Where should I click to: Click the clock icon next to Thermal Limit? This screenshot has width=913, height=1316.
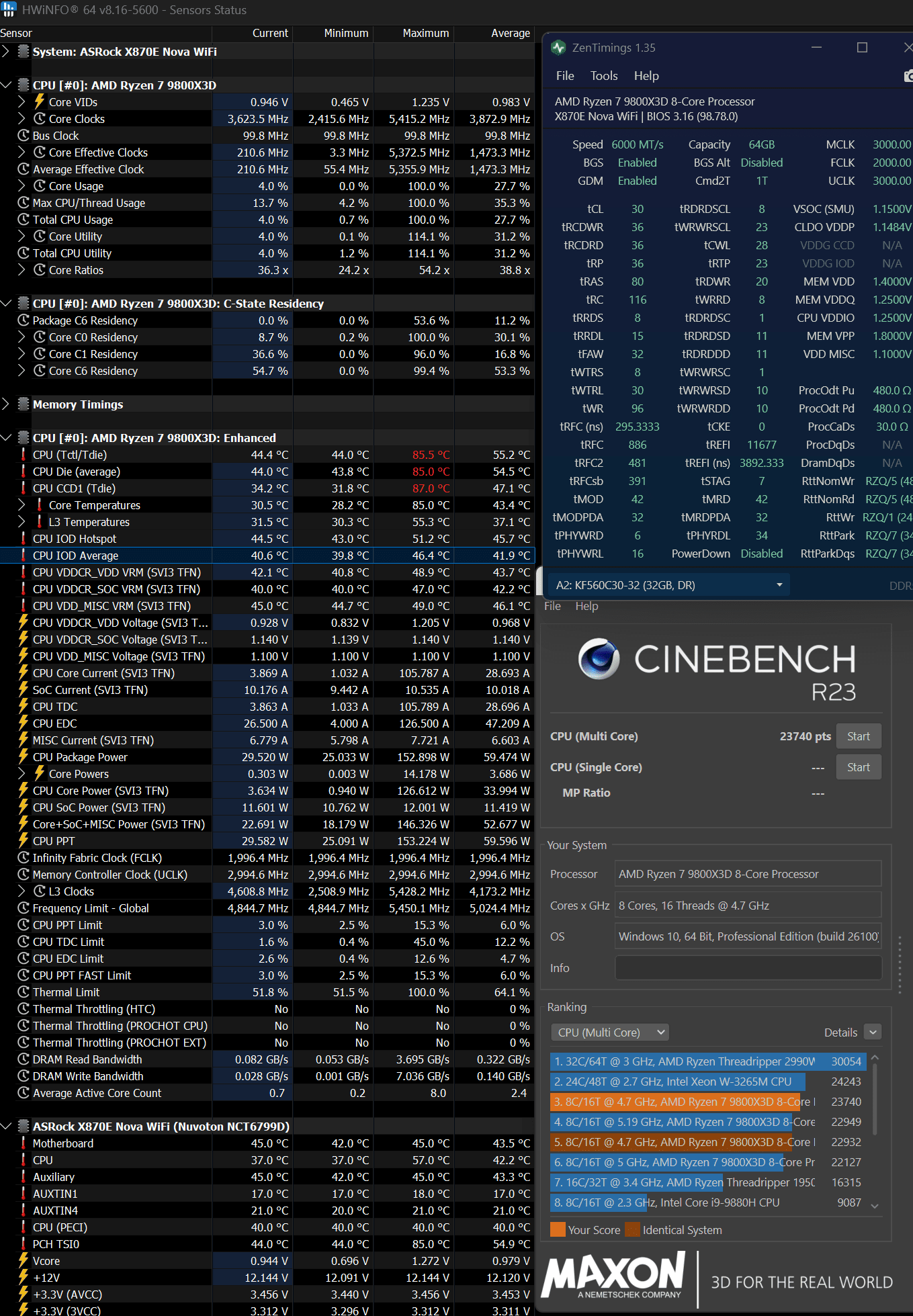point(24,992)
